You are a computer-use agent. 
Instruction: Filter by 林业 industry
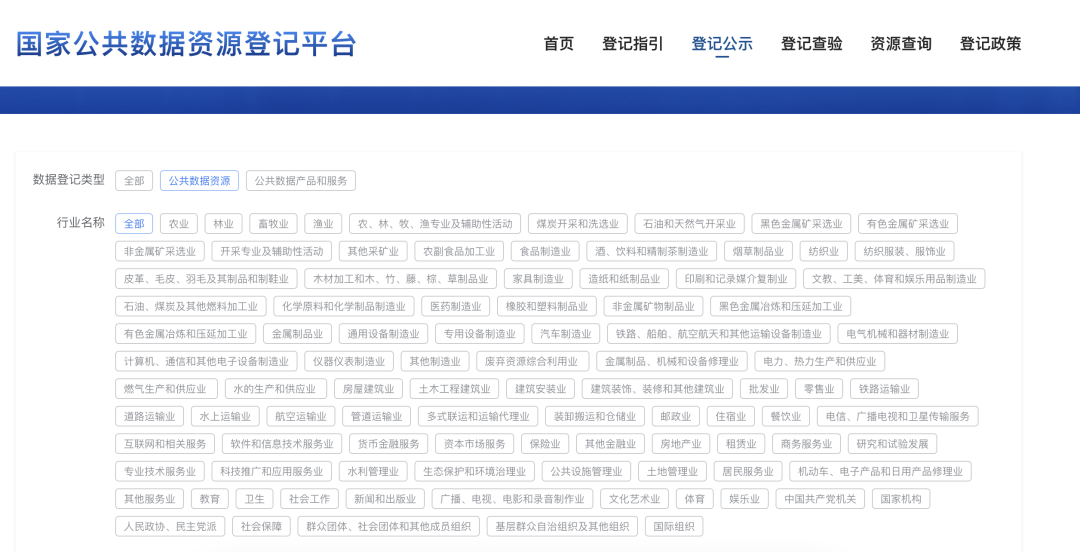click(x=224, y=223)
